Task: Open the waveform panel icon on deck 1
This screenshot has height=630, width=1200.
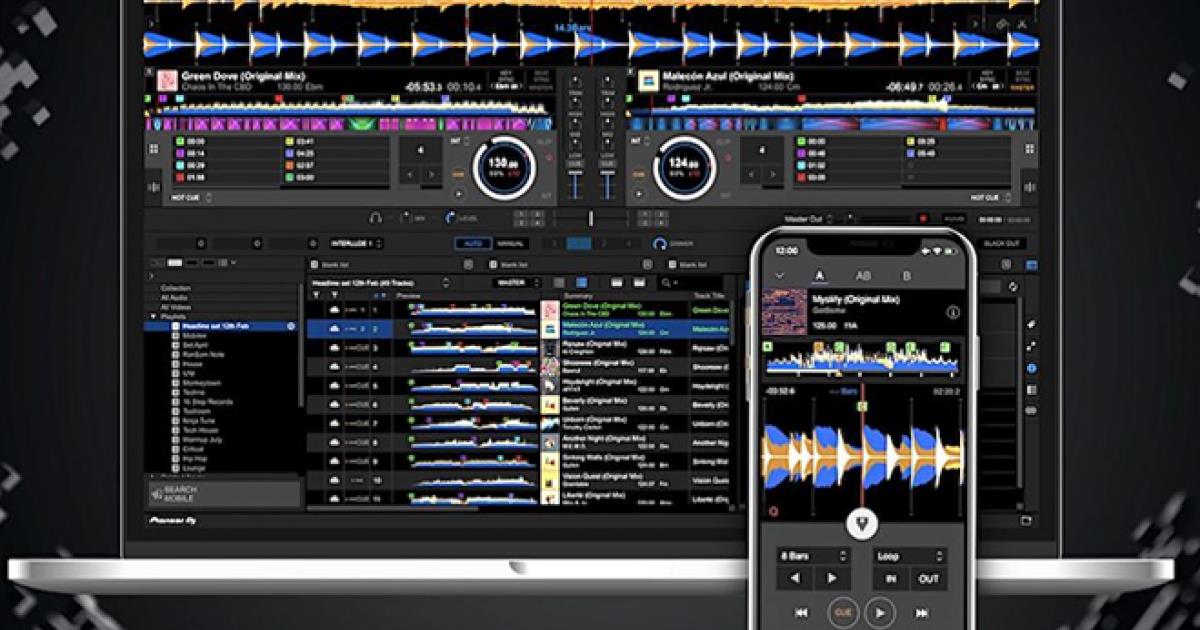Action: point(154,186)
